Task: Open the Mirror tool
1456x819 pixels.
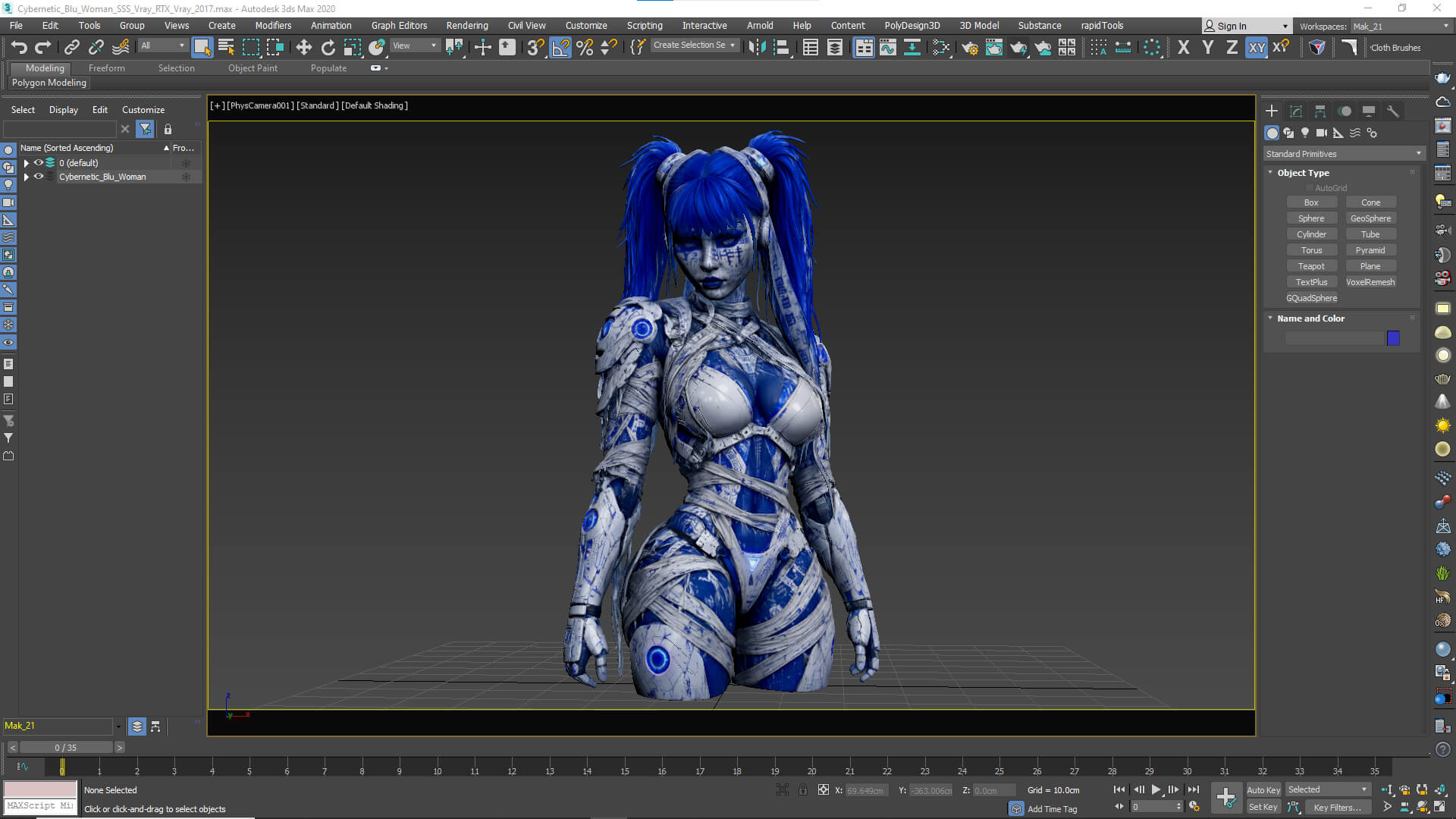Action: [x=757, y=47]
